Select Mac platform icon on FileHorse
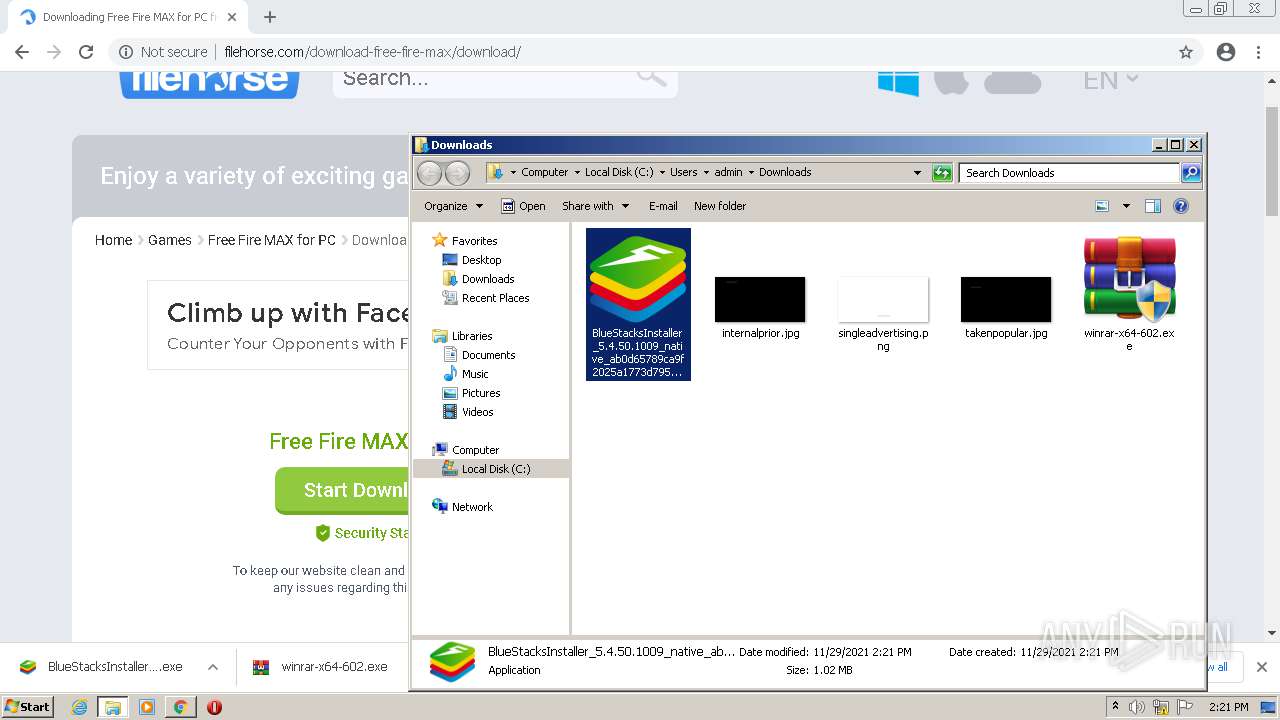1280x720 pixels. click(x=951, y=82)
